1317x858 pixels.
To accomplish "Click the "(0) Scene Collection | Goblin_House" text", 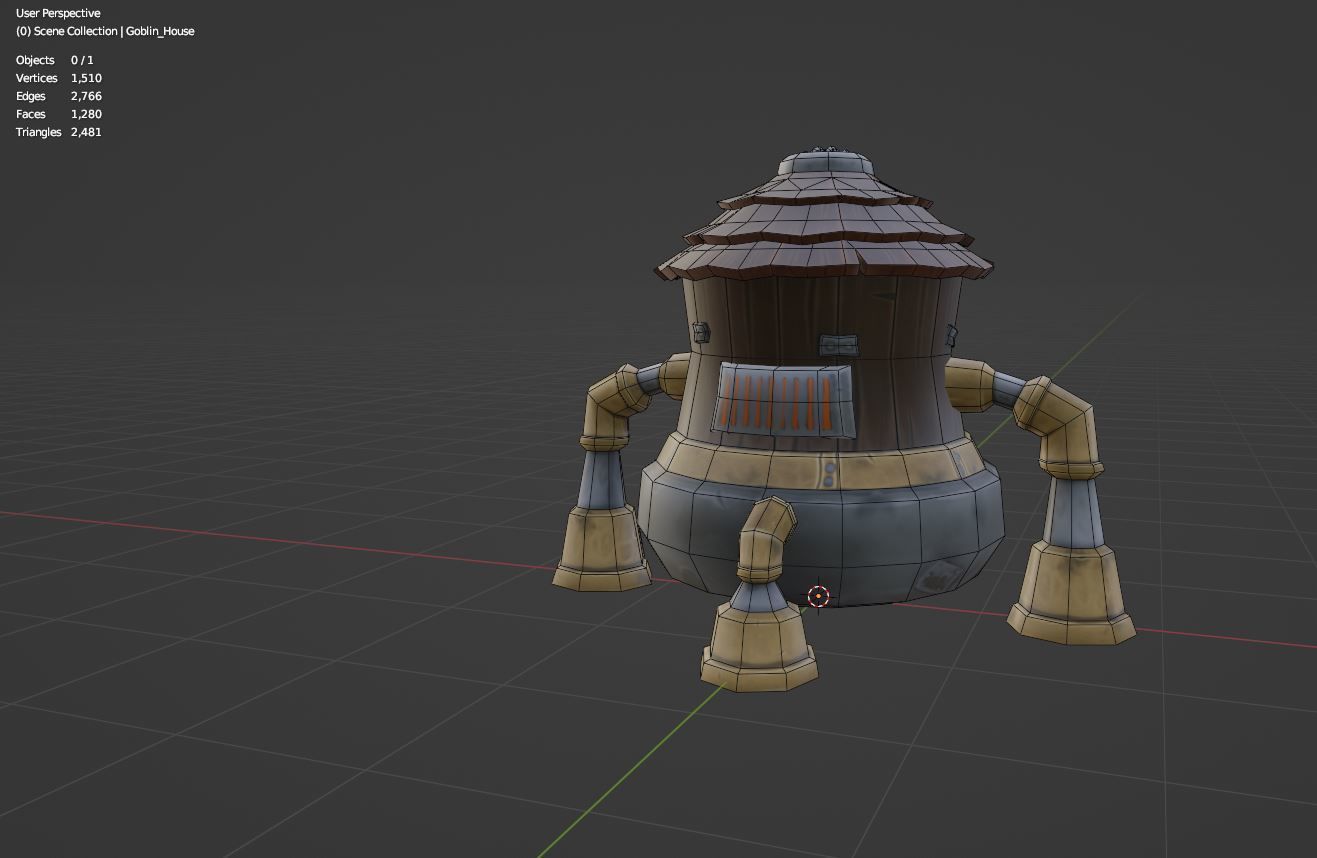I will point(105,31).
